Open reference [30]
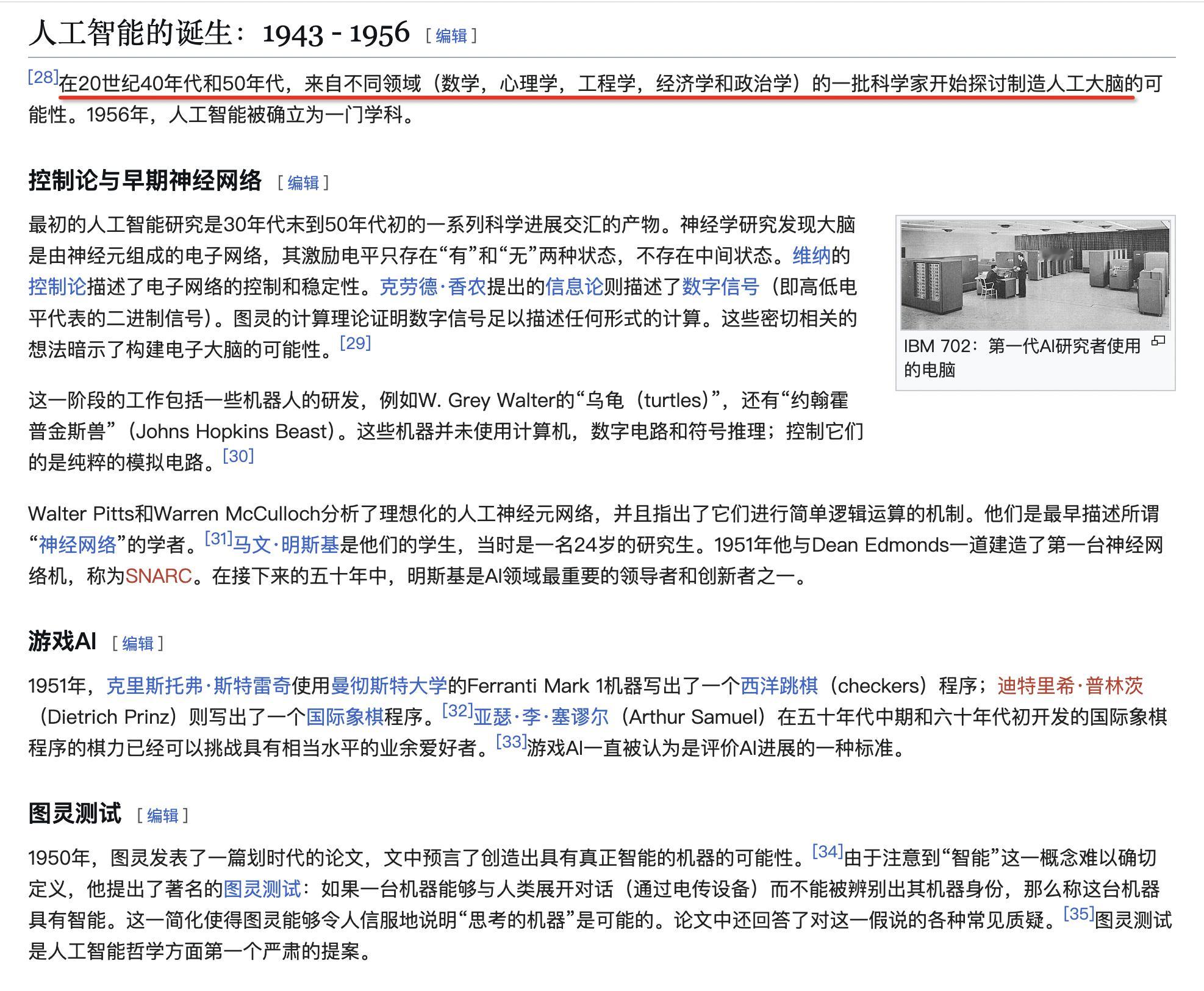 238,456
